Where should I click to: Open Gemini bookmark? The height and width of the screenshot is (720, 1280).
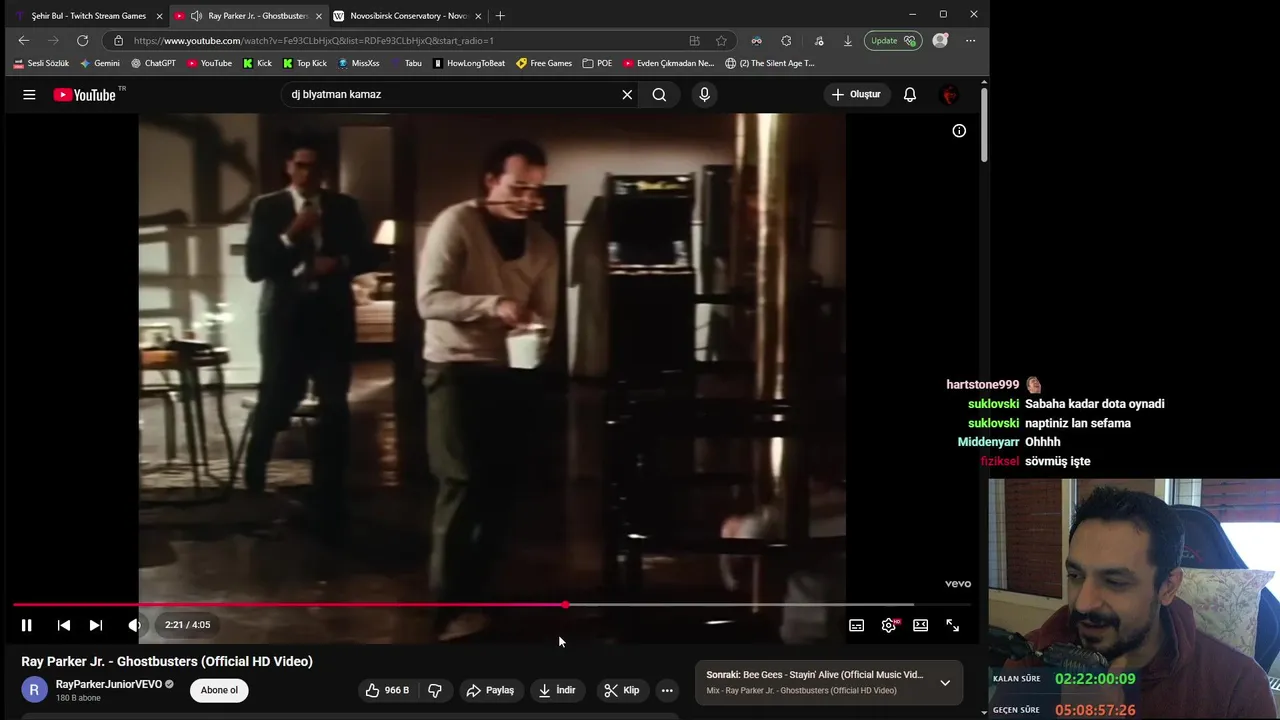point(100,63)
